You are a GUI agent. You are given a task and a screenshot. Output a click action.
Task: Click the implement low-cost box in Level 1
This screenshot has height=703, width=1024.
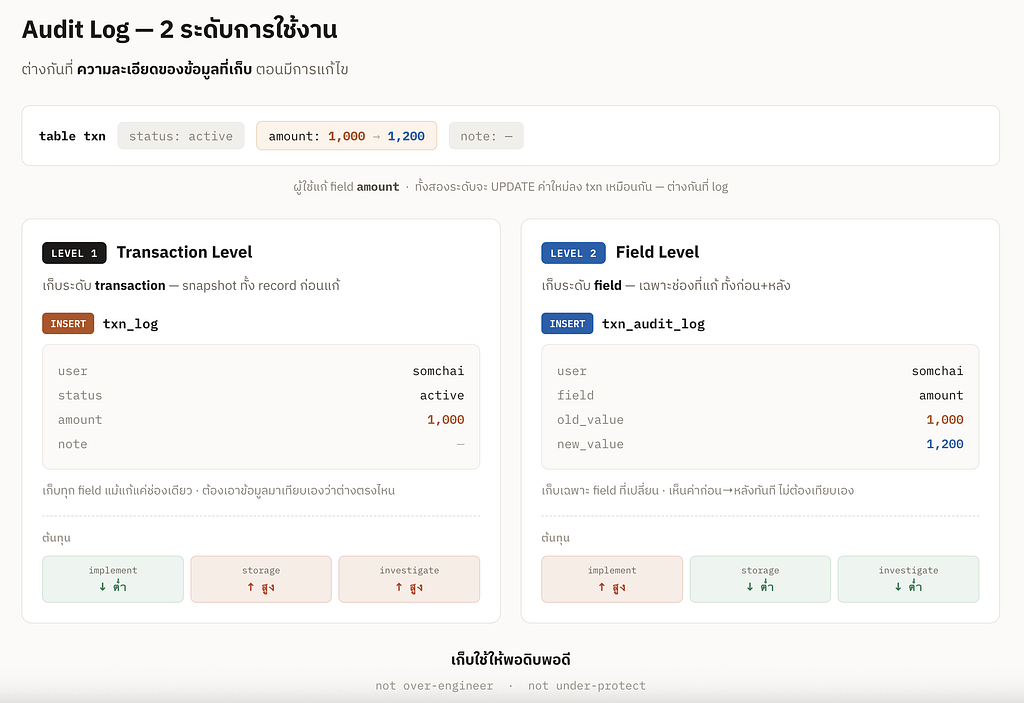(113, 579)
